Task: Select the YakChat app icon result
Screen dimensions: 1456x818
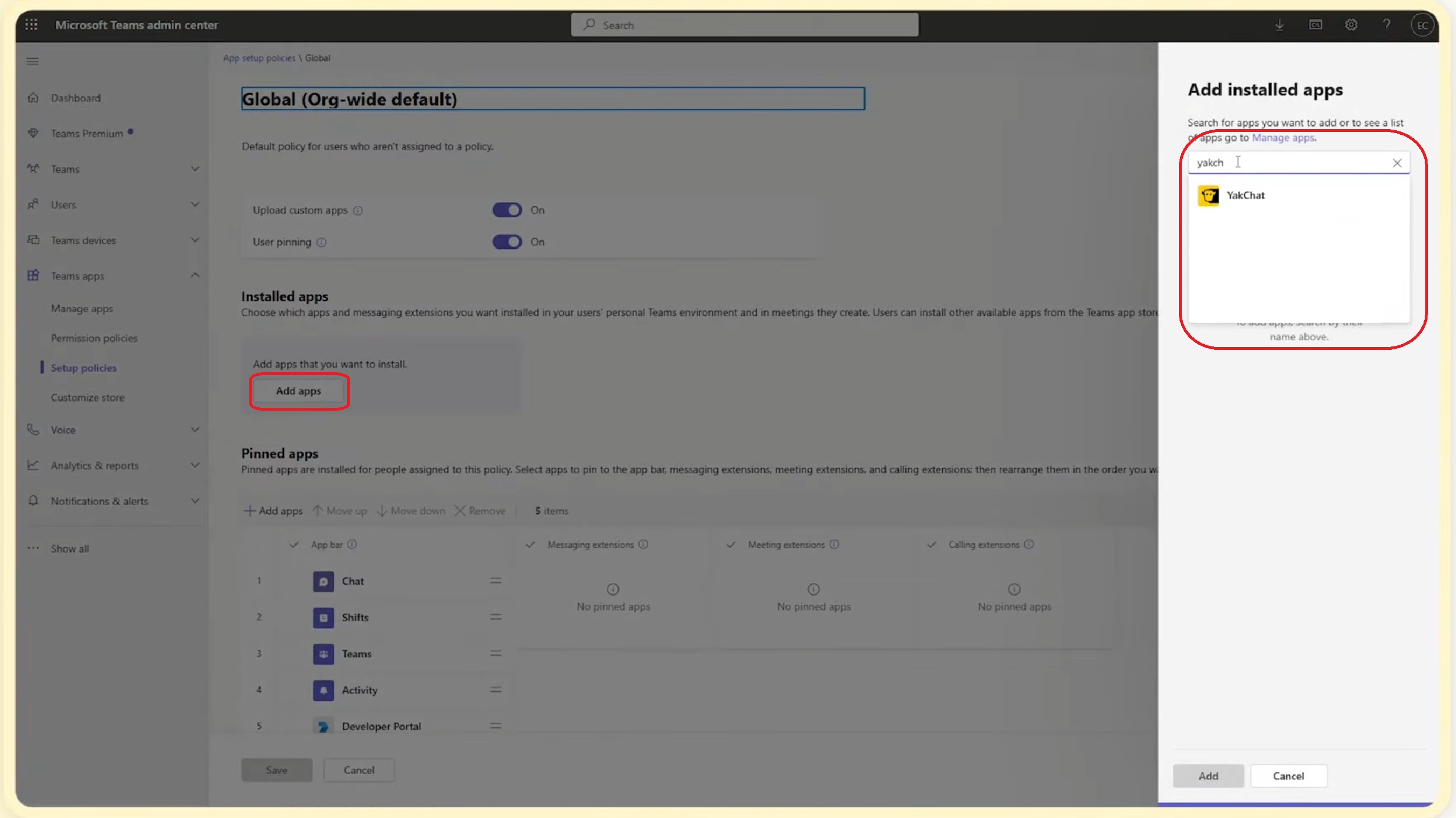Action: coord(1208,196)
